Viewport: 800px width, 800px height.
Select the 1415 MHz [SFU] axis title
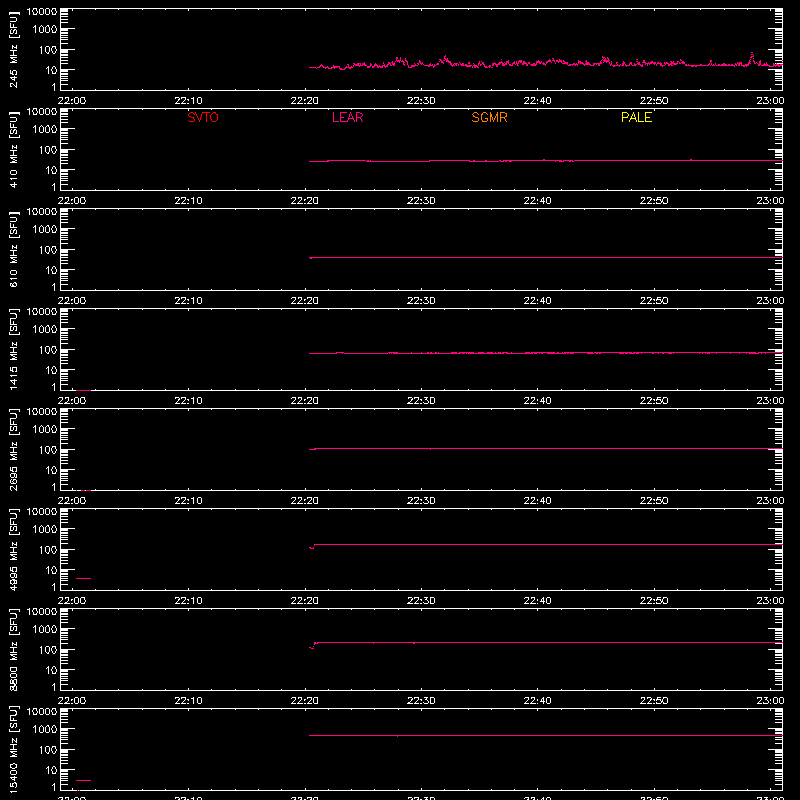tap(13, 349)
